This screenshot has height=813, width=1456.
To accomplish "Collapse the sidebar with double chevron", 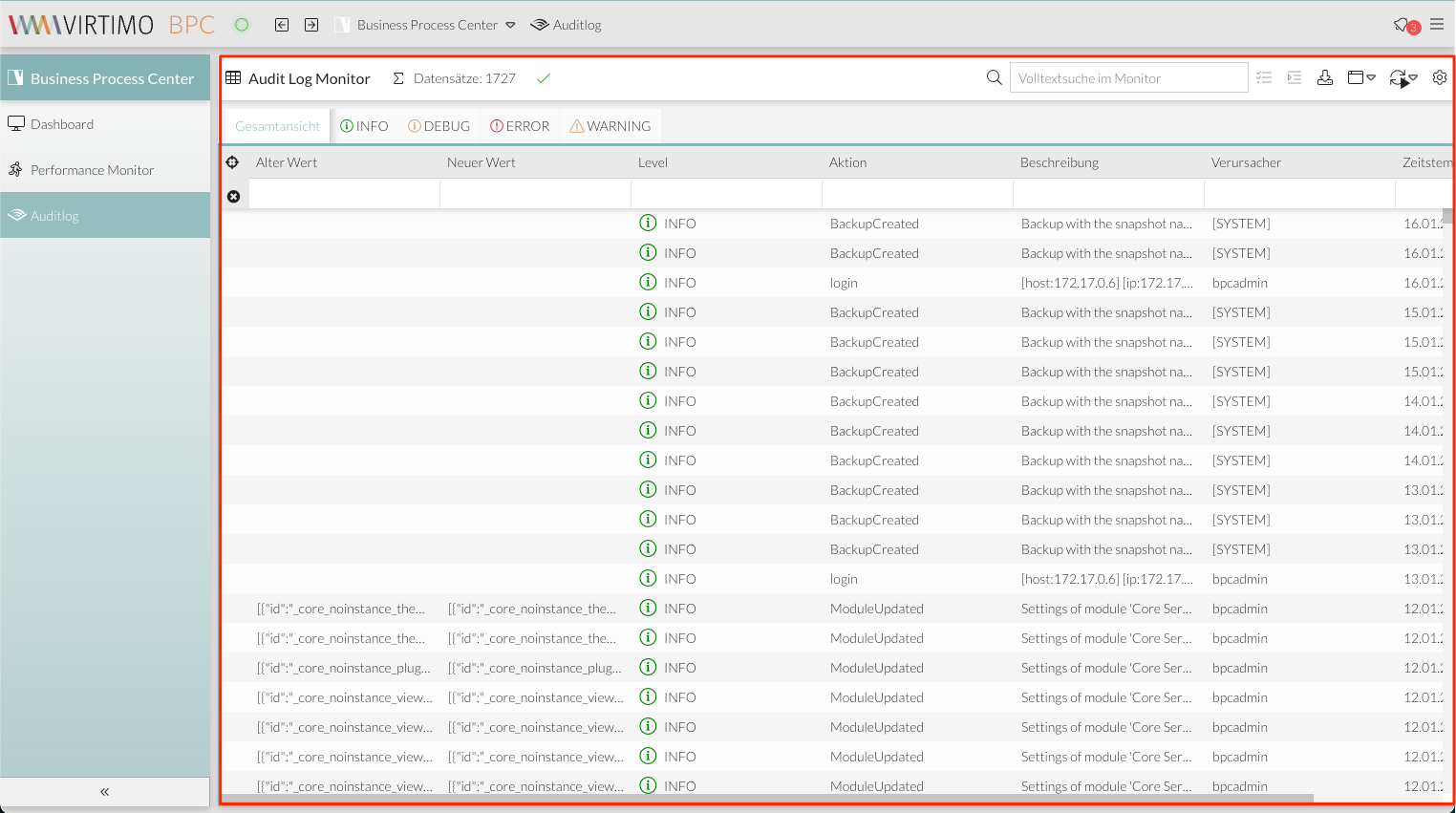I will coord(105,792).
